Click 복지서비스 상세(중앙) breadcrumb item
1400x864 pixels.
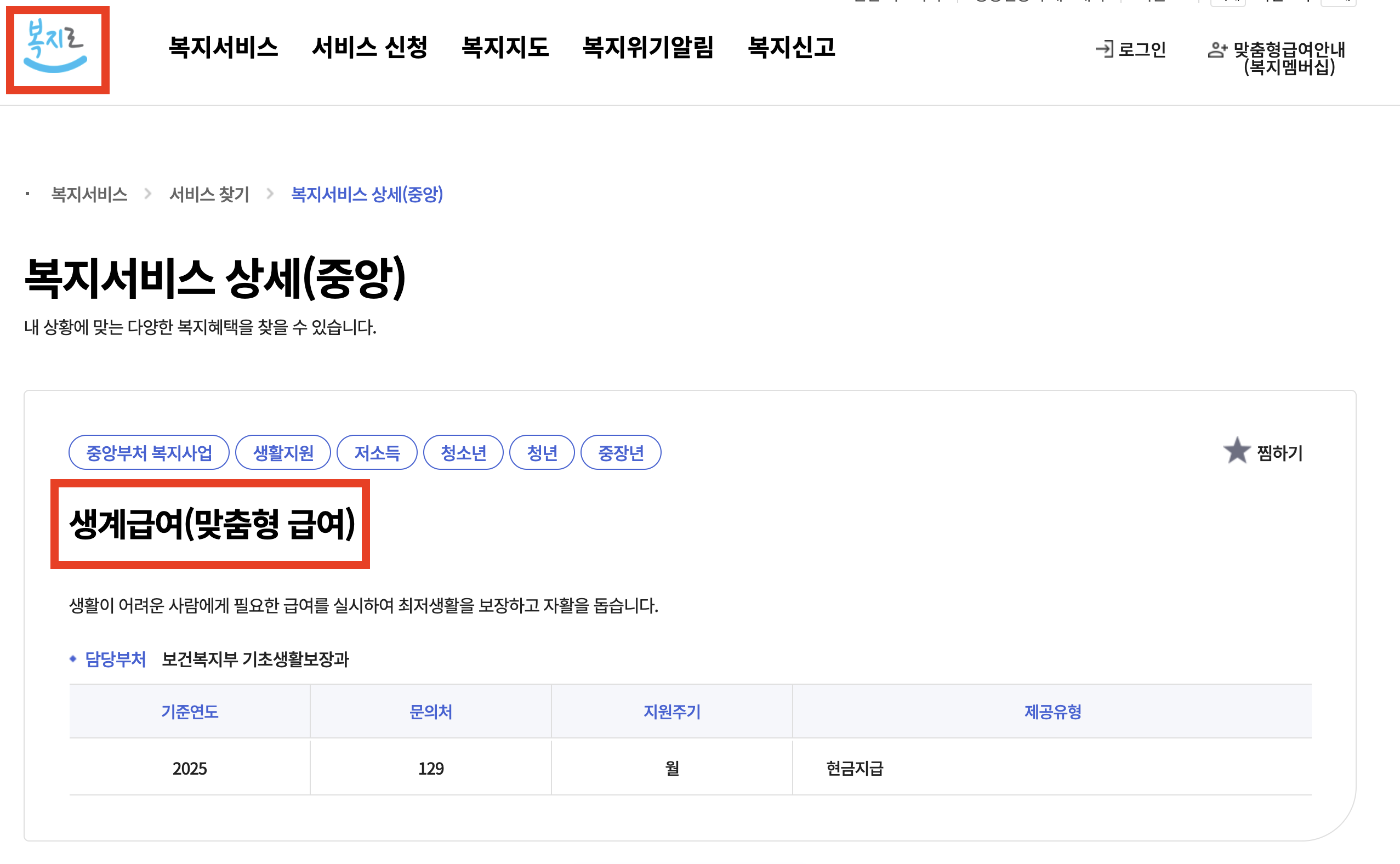[x=367, y=194]
